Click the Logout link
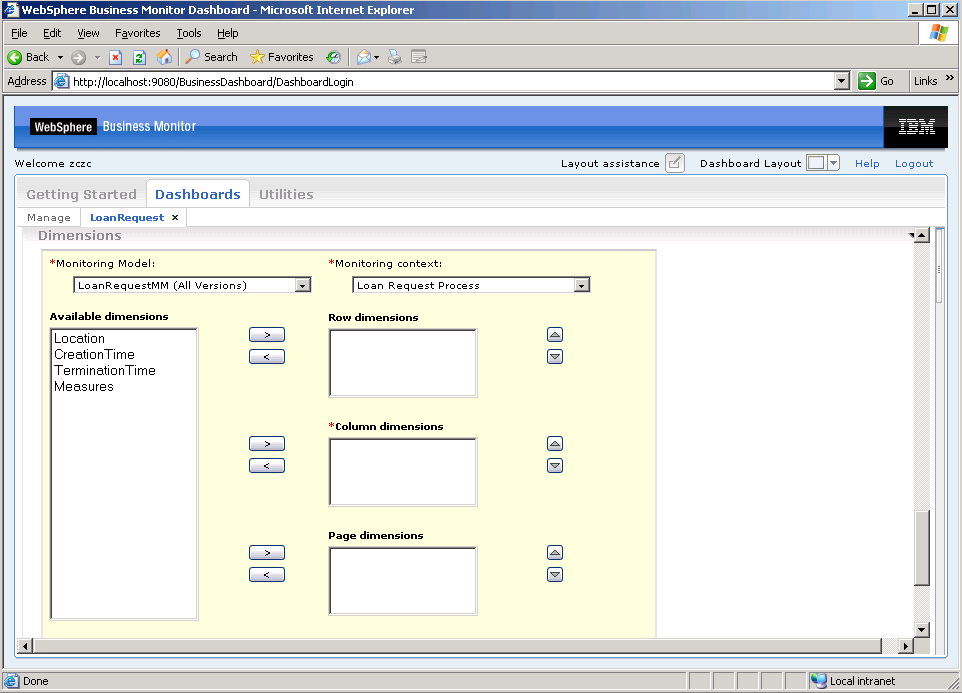The width and height of the screenshot is (962, 693). tap(914, 163)
